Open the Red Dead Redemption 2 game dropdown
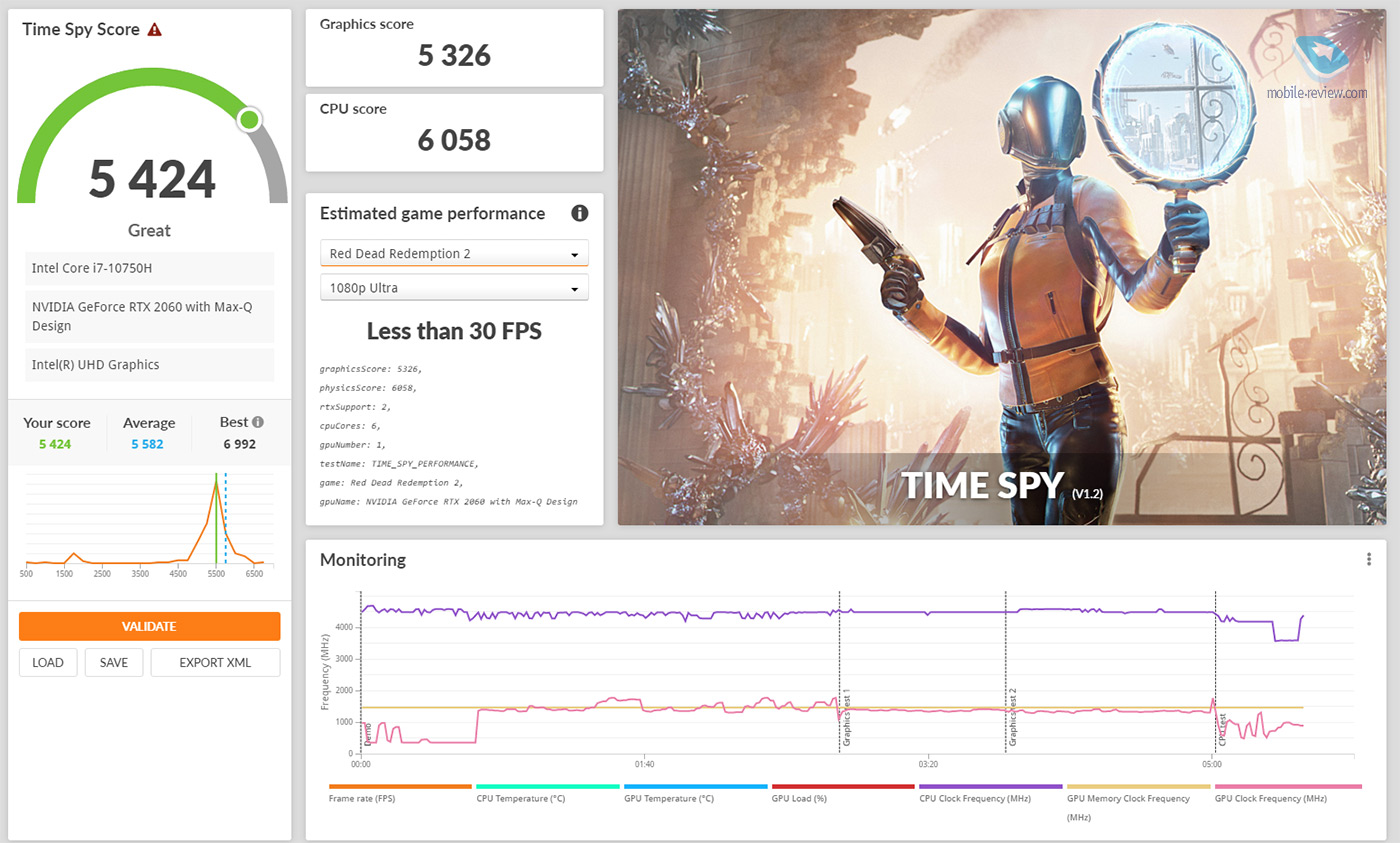1400x843 pixels. (x=454, y=254)
